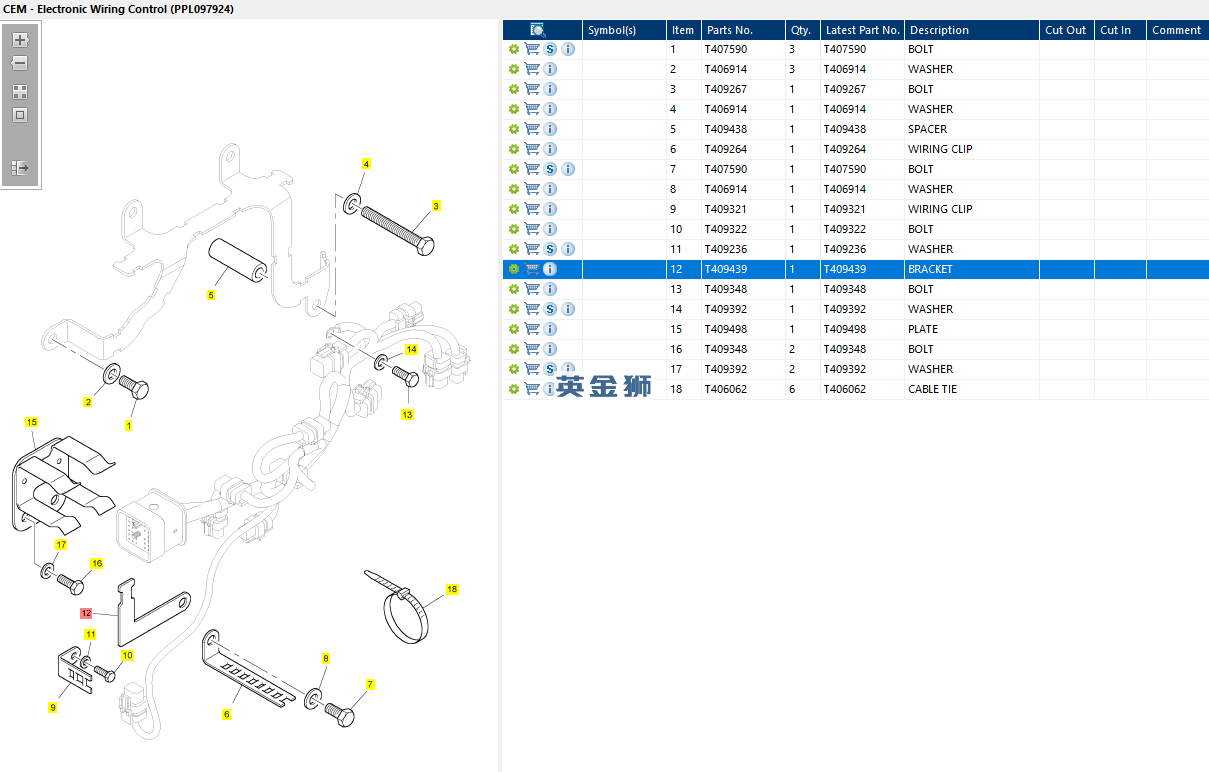The width and height of the screenshot is (1209, 772).
Task: Zoom out of the wiring diagram
Action: [20, 64]
